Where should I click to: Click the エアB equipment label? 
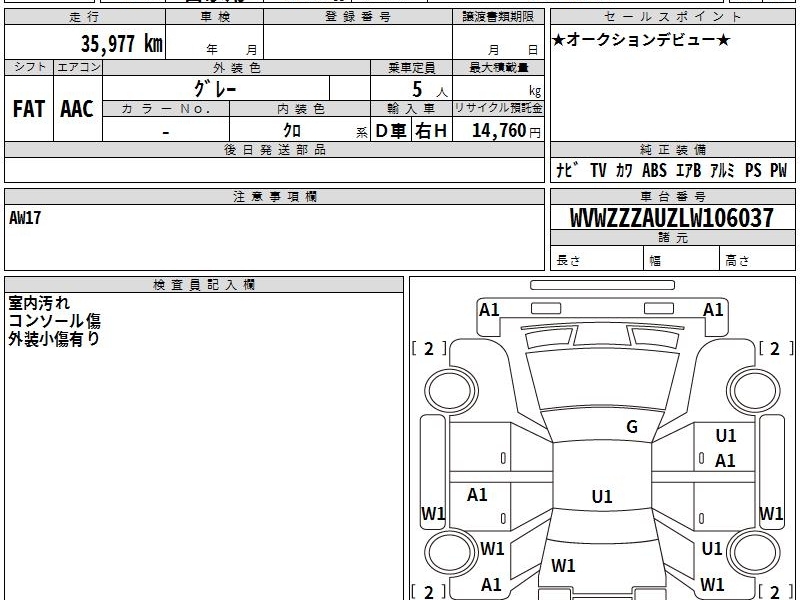[x=688, y=170]
